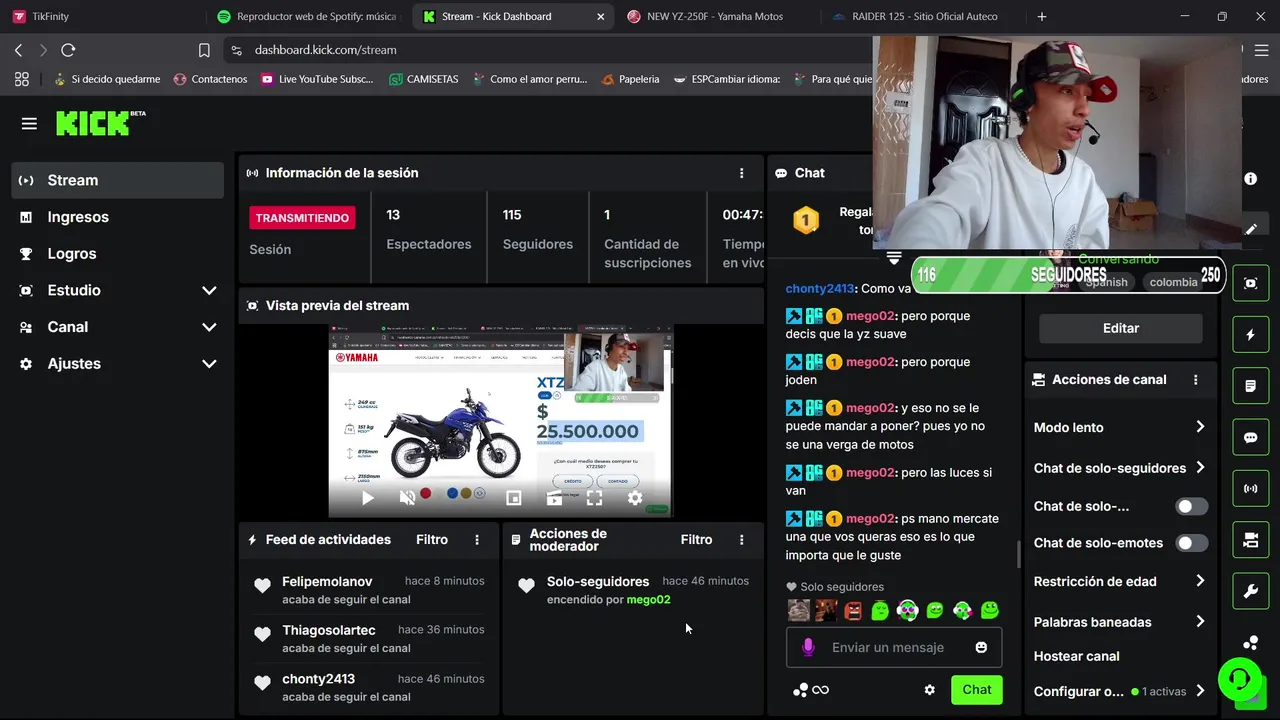This screenshot has height=720, width=1280.
Task: Click the Enviar un mensaje input field
Action: tap(894, 647)
